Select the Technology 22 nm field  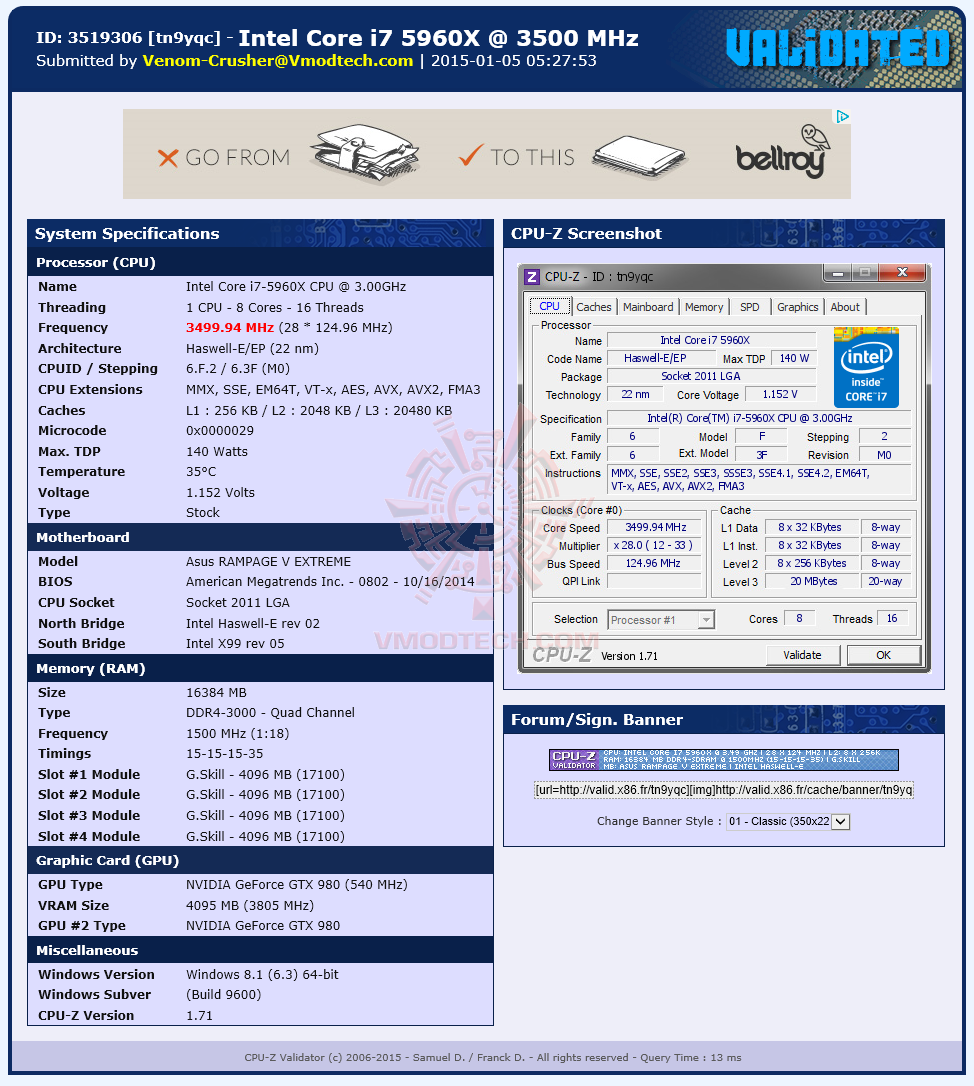tap(634, 395)
